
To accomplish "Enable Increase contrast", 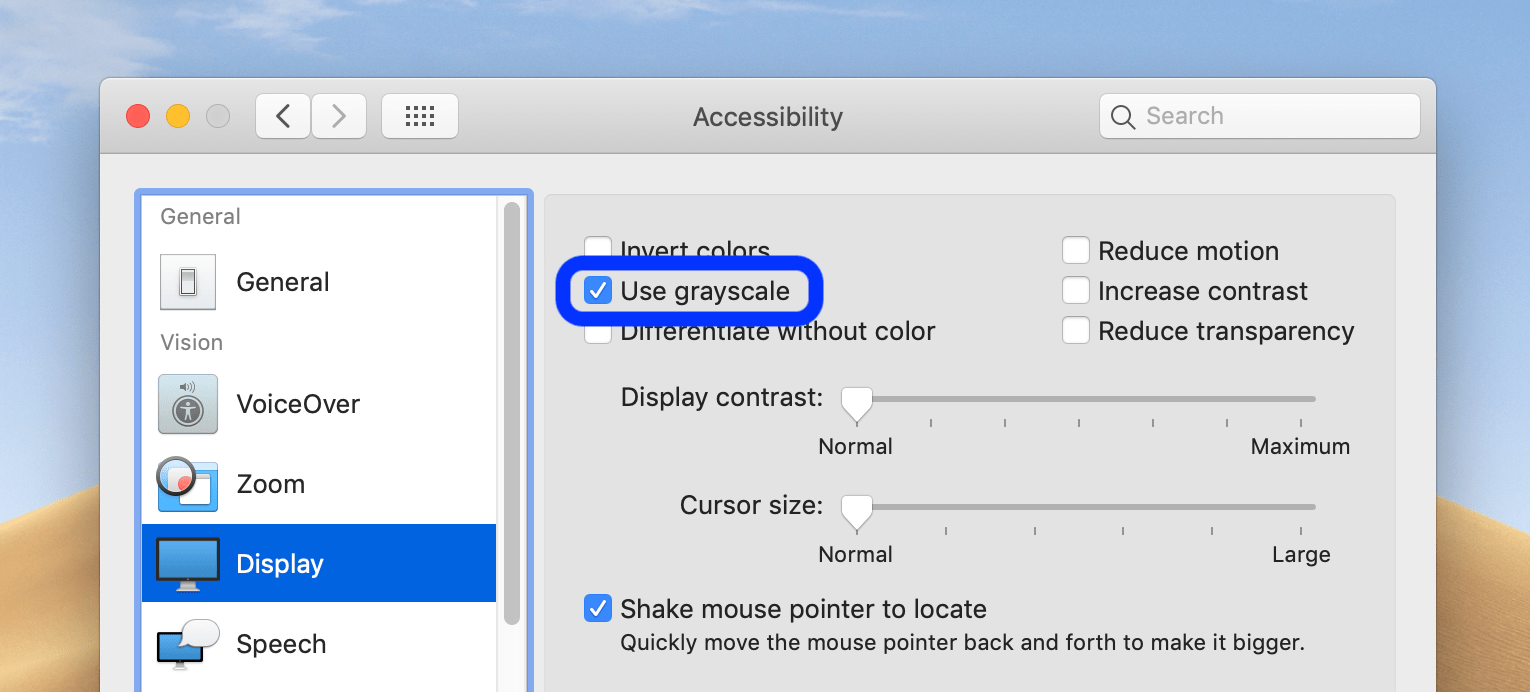I will coord(1077,290).
